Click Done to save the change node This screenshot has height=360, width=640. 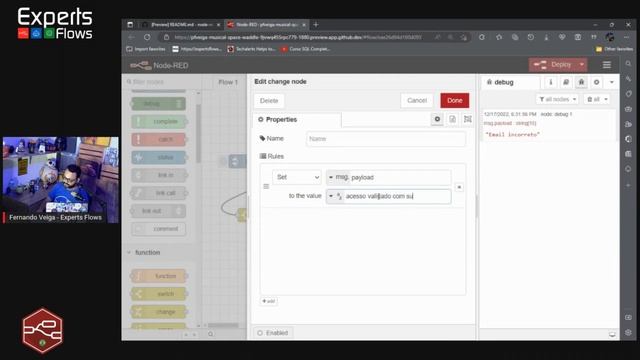(455, 100)
